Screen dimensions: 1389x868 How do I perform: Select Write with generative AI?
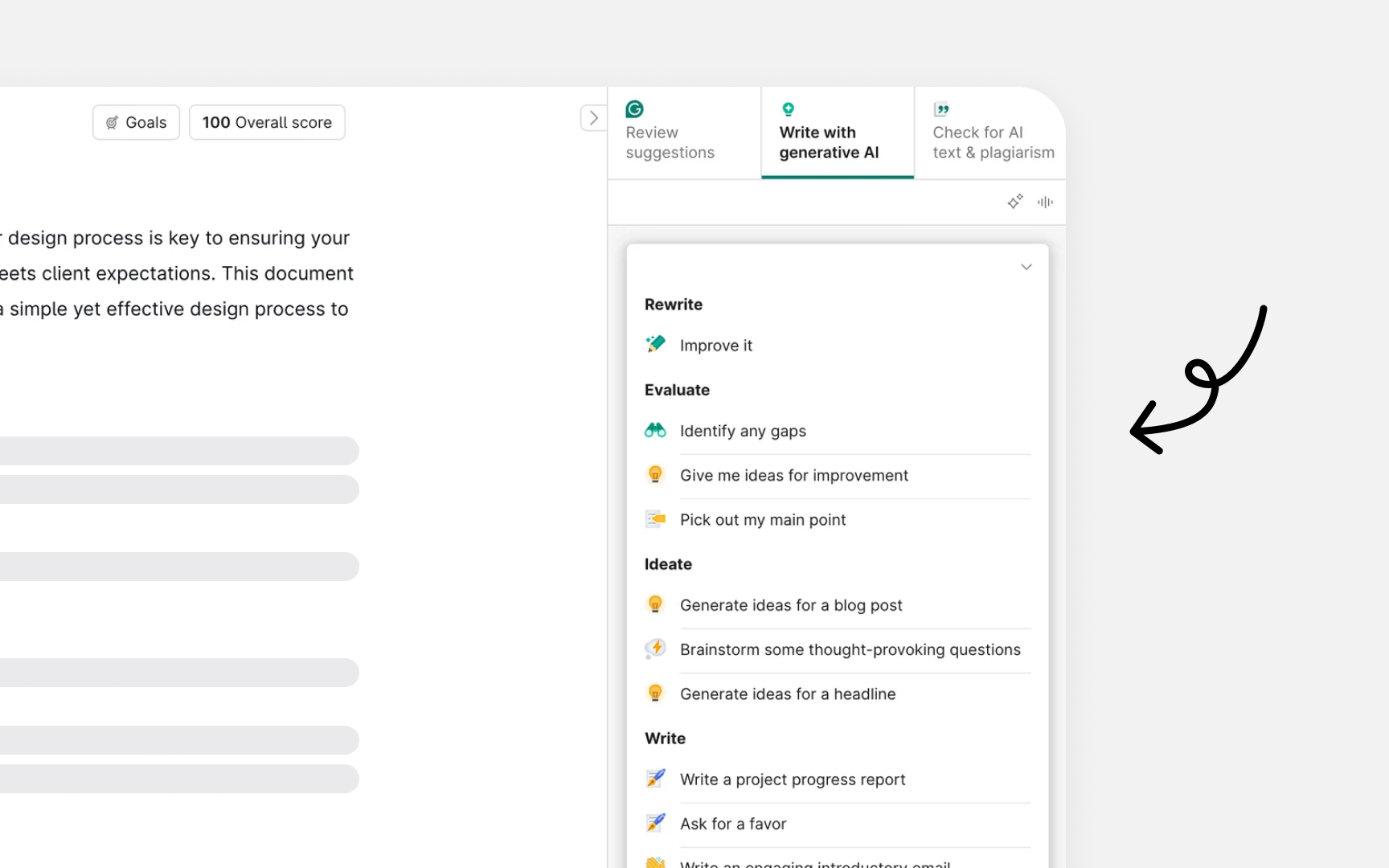(828, 141)
